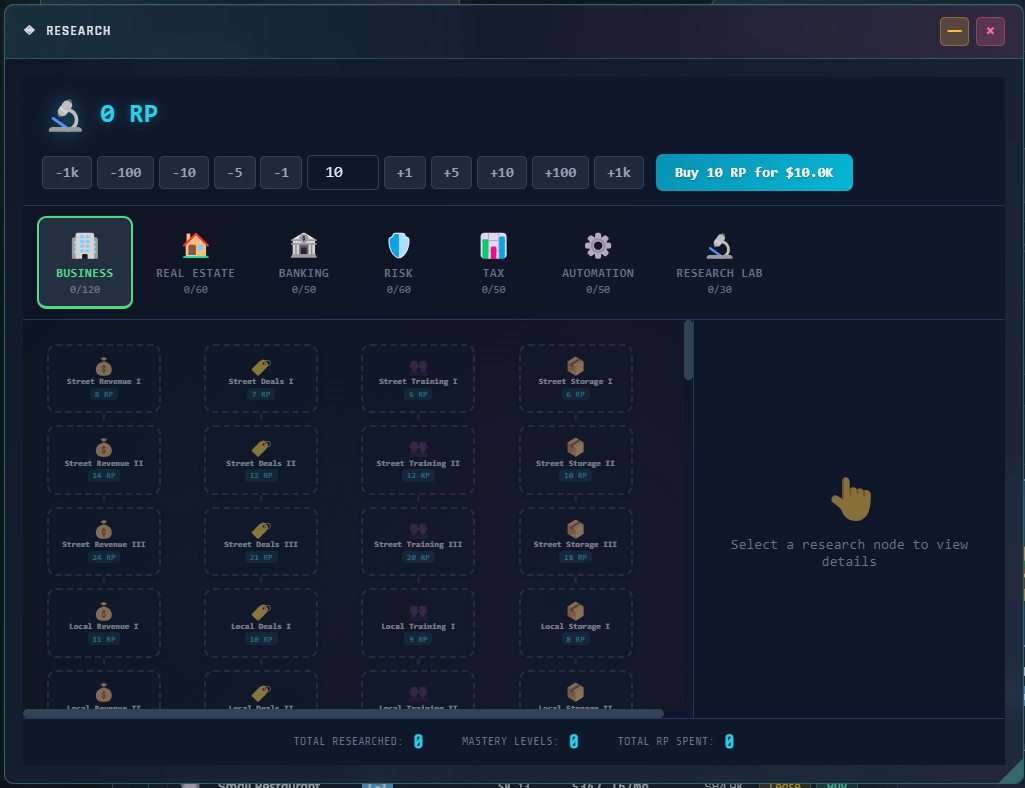
Task: Select the Street Storage III node
Action: click(575, 542)
